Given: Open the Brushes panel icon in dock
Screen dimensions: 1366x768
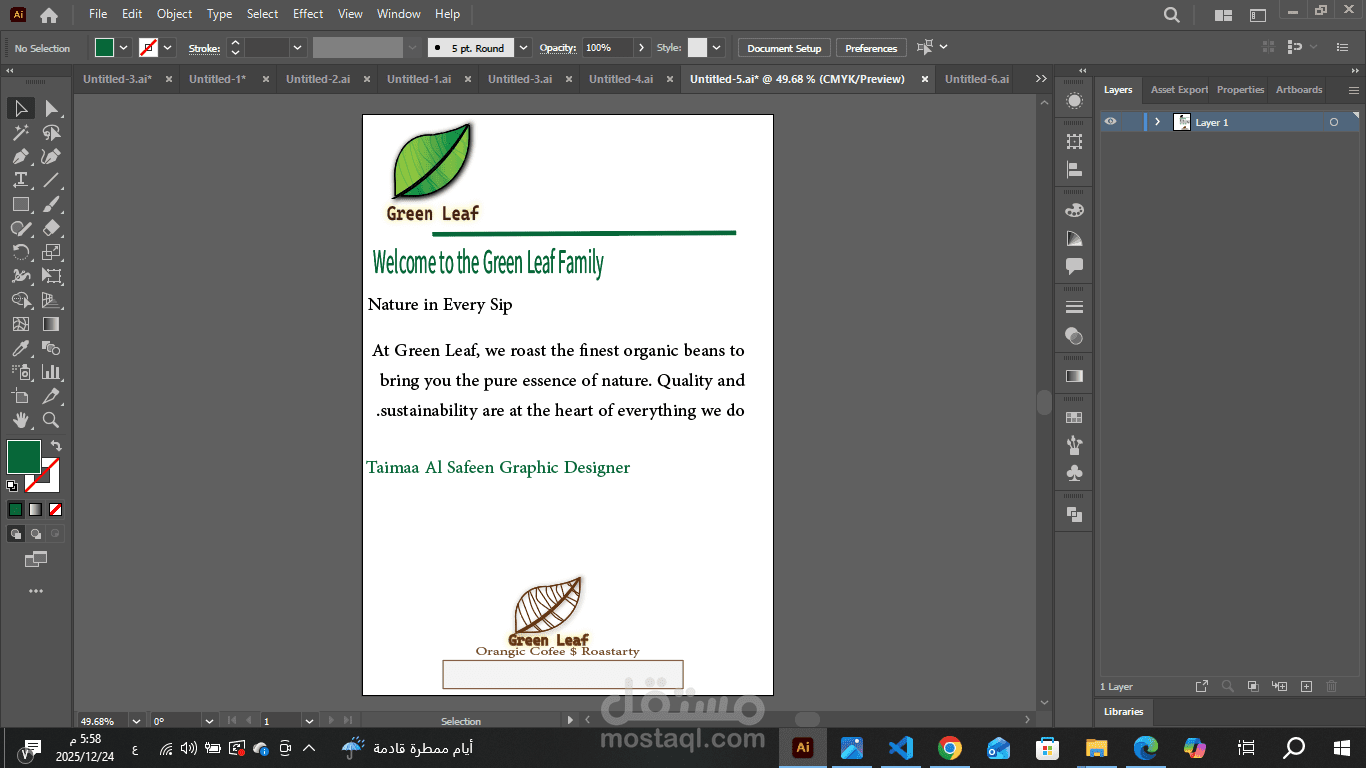Looking at the screenshot, I should (x=1074, y=445).
